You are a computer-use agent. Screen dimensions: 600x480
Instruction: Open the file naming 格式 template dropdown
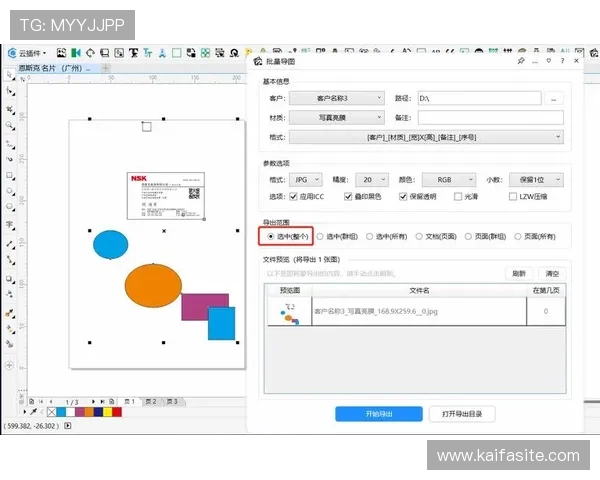click(x=426, y=137)
